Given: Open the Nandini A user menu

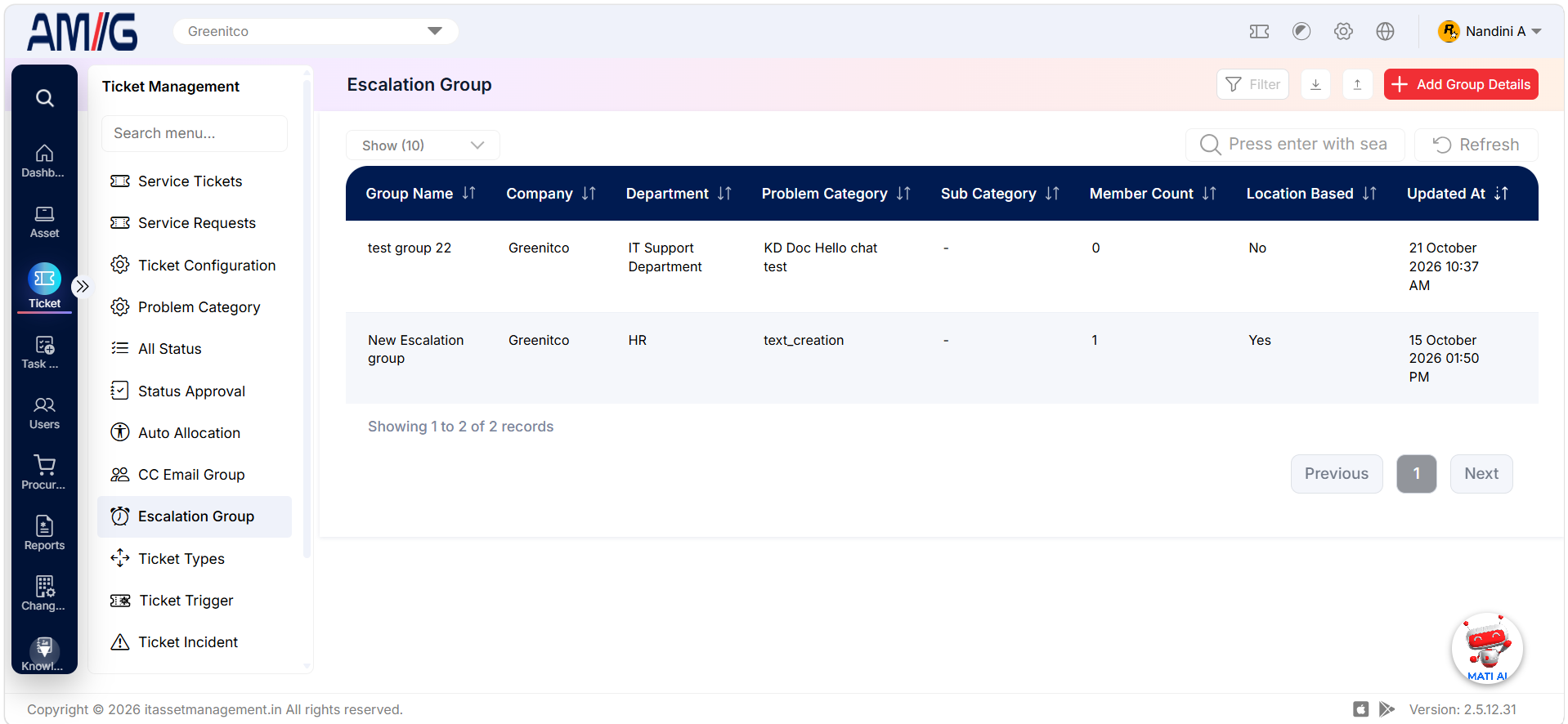Looking at the screenshot, I should [1490, 31].
